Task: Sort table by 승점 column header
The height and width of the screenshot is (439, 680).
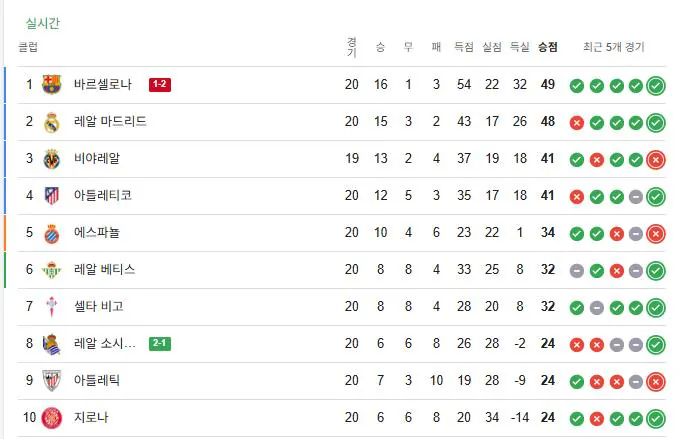Action: click(x=547, y=47)
